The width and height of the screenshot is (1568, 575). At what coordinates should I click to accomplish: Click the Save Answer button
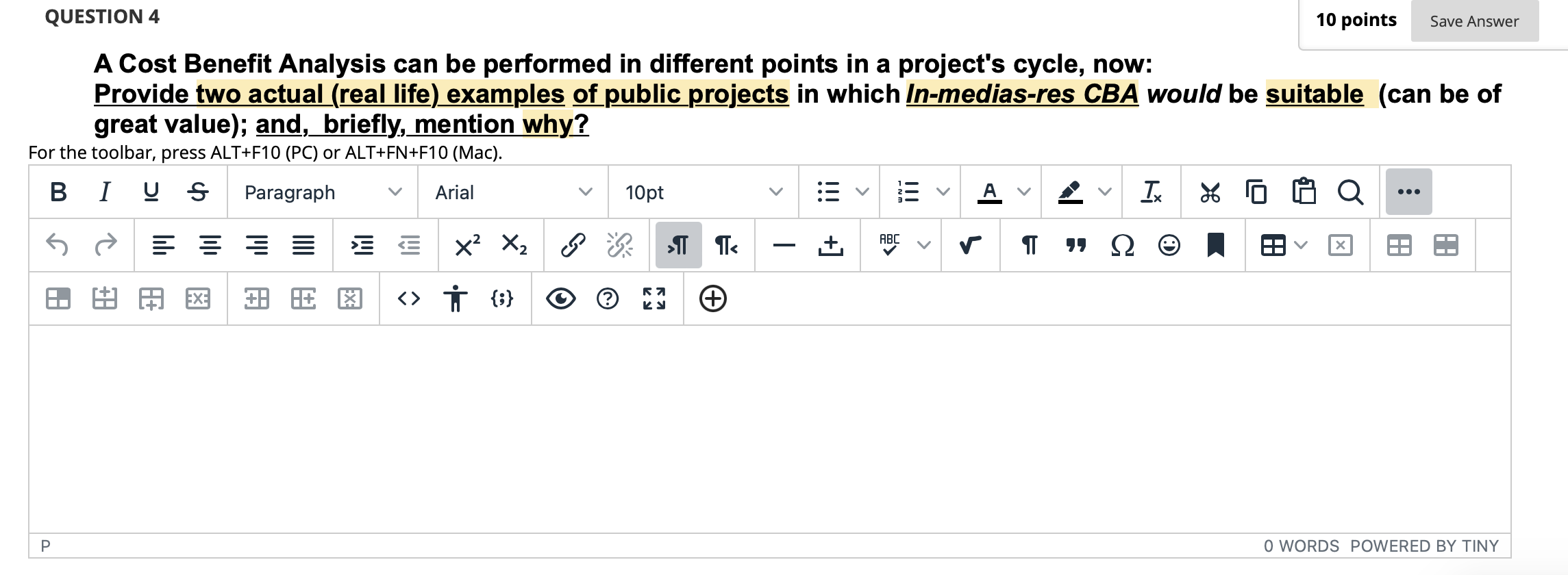pos(1474,21)
